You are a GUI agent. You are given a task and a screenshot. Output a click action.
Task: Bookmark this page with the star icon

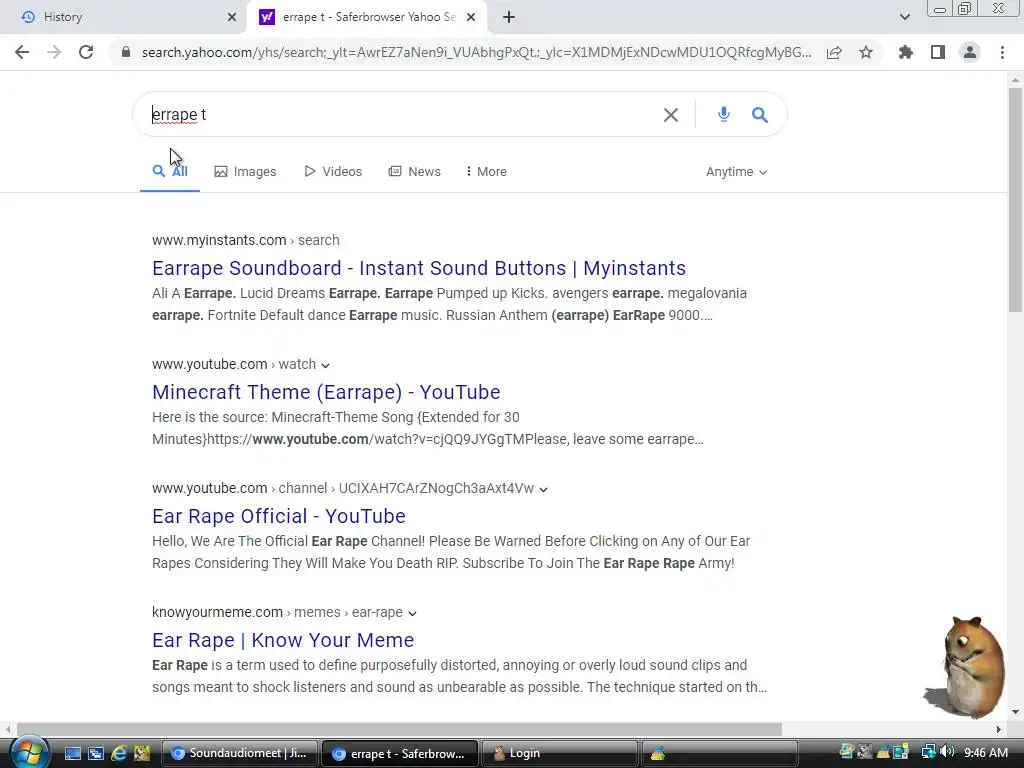pos(866,52)
